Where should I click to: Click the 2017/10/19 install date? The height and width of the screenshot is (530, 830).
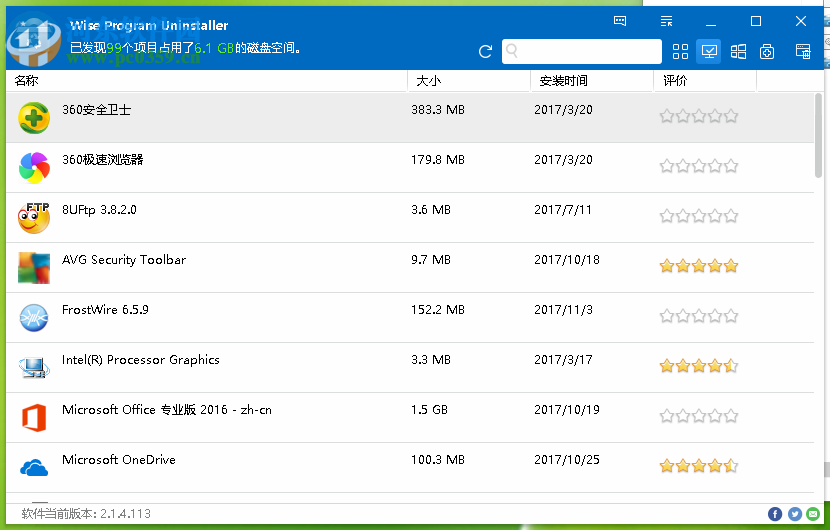tap(567, 410)
